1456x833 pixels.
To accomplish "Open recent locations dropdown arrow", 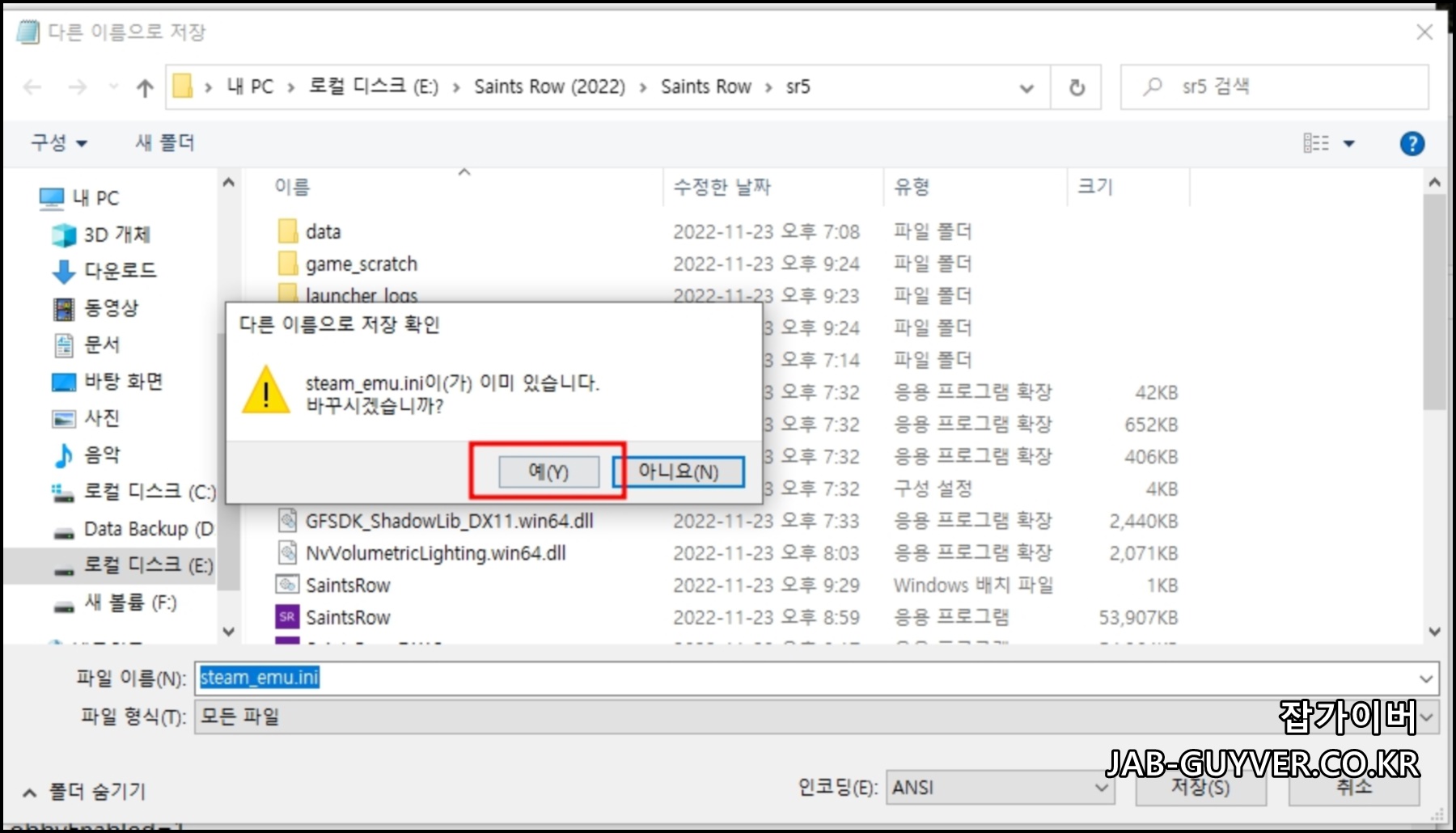I will click(1026, 87).
